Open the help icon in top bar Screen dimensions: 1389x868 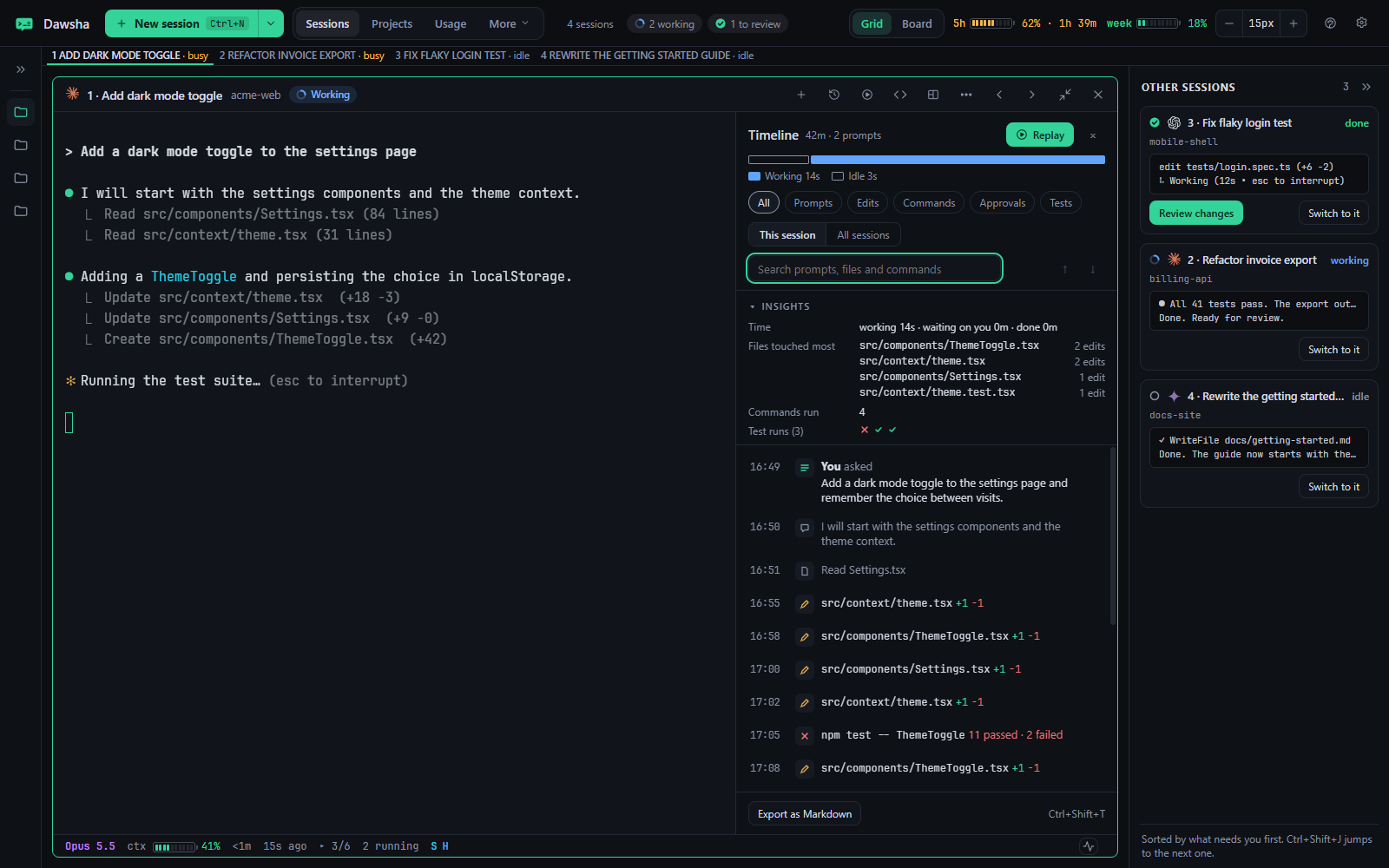(x=1330, y=23)
